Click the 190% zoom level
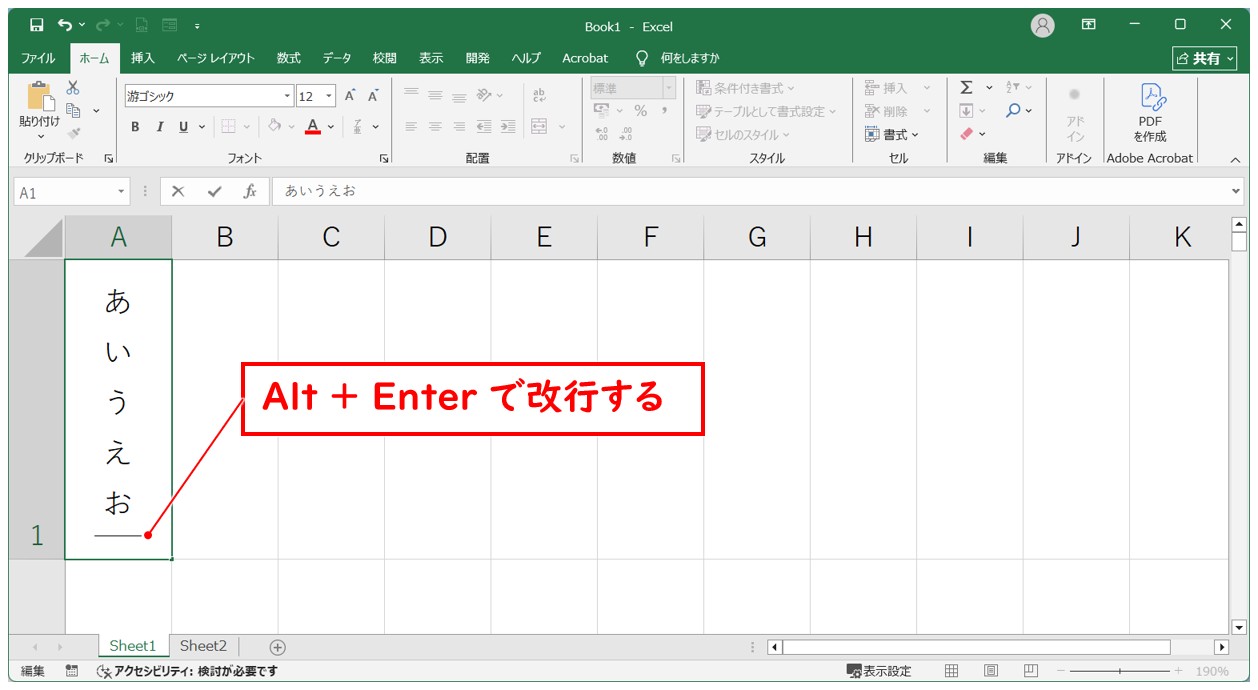This screenshot has height=690, width=1258. tap(1212, 671)
